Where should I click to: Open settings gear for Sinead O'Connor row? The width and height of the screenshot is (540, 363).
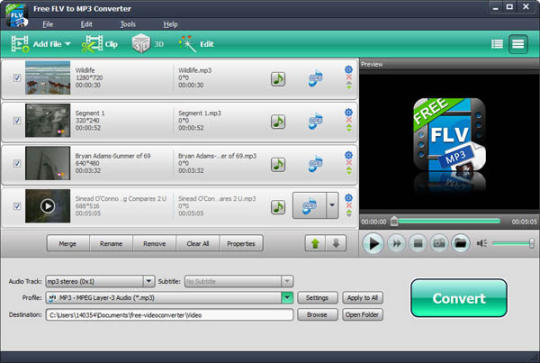click(x=349, y=198)
